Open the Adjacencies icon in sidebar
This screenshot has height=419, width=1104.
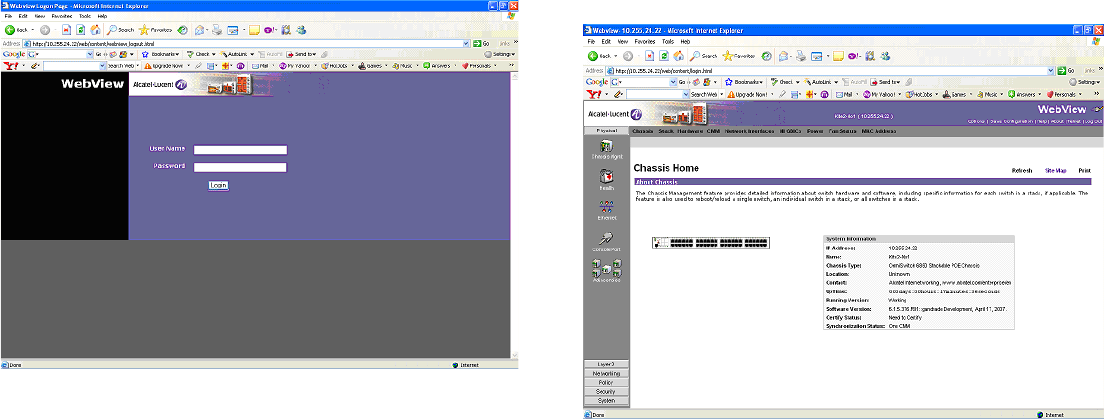[607, 269]
